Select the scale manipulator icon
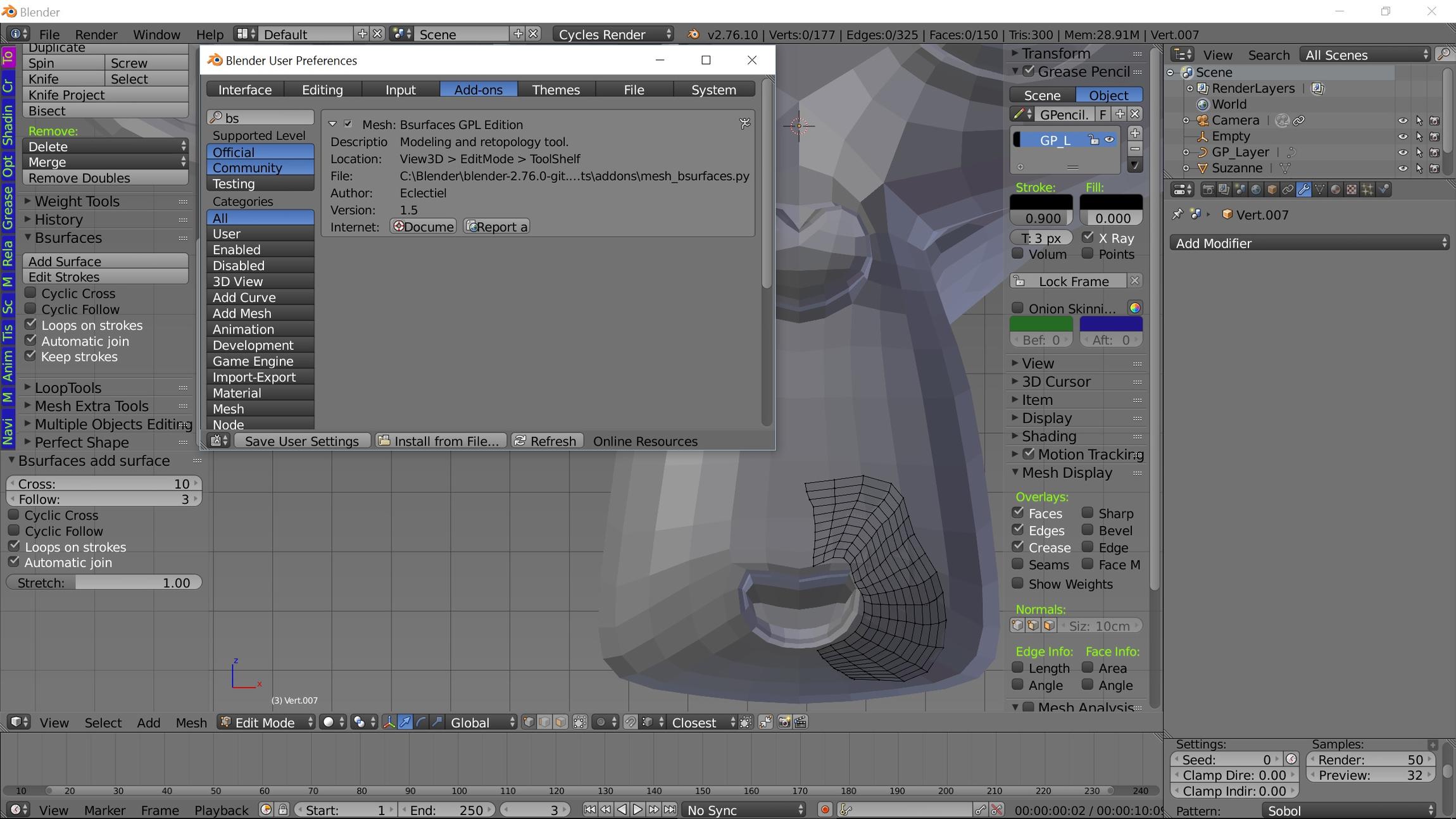The image size is (1456, 819). (437, 722)
